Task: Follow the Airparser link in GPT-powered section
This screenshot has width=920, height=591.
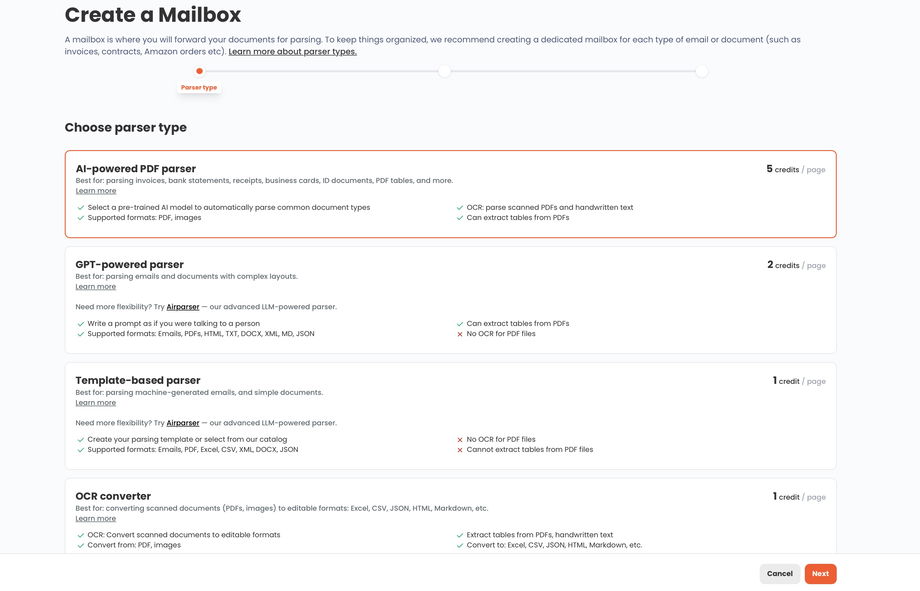Action: (x=183, y=307)
